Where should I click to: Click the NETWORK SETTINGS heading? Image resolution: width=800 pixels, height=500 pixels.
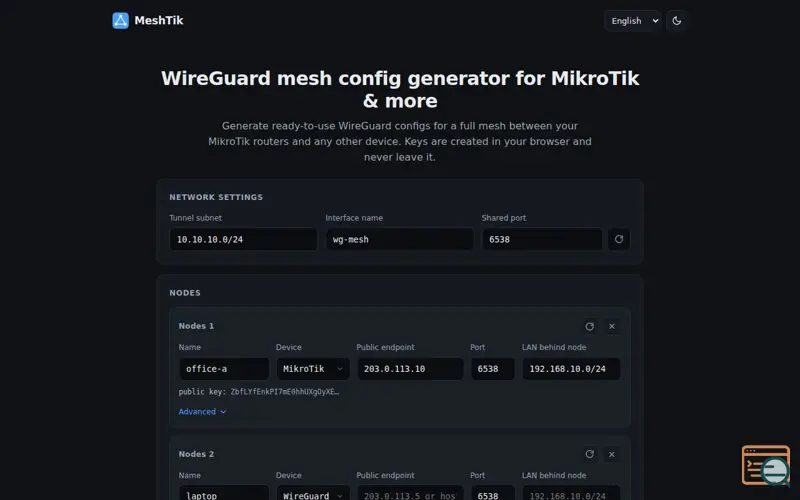216,197
